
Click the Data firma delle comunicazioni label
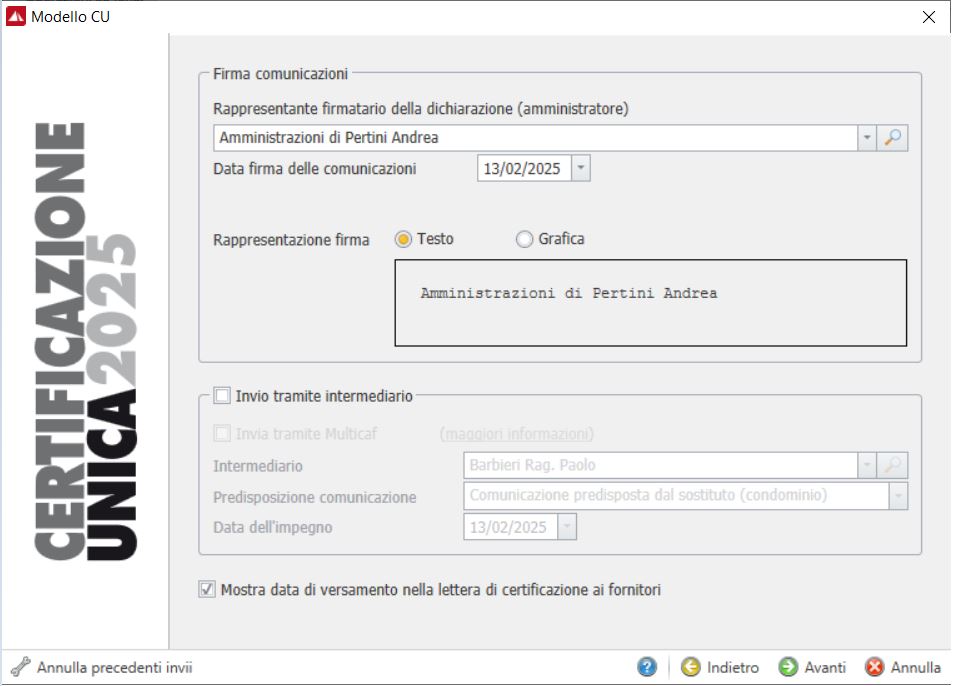pyautogui.click(x=315, y=169)
